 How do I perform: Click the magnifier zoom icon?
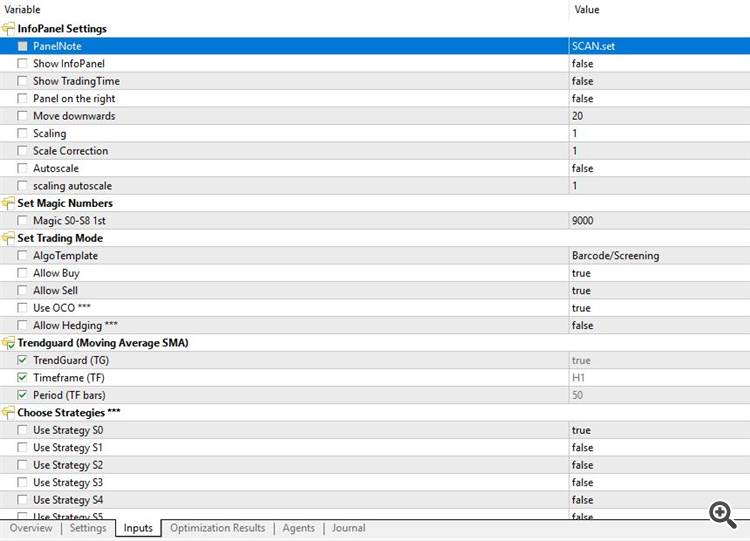tap(723, 515)
